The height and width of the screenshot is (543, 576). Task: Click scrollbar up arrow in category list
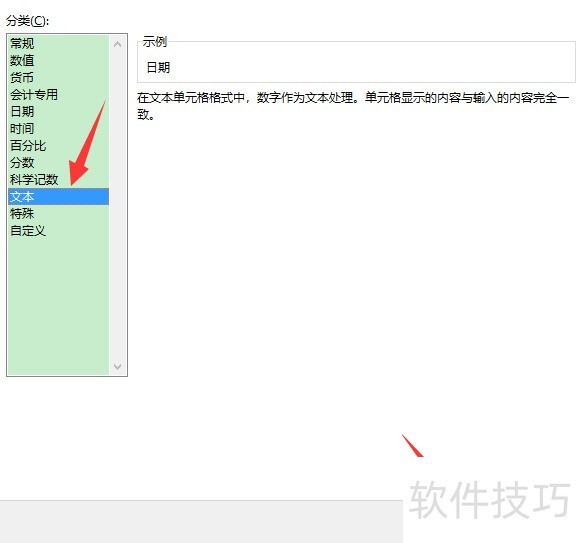click(x=118, y=44)
